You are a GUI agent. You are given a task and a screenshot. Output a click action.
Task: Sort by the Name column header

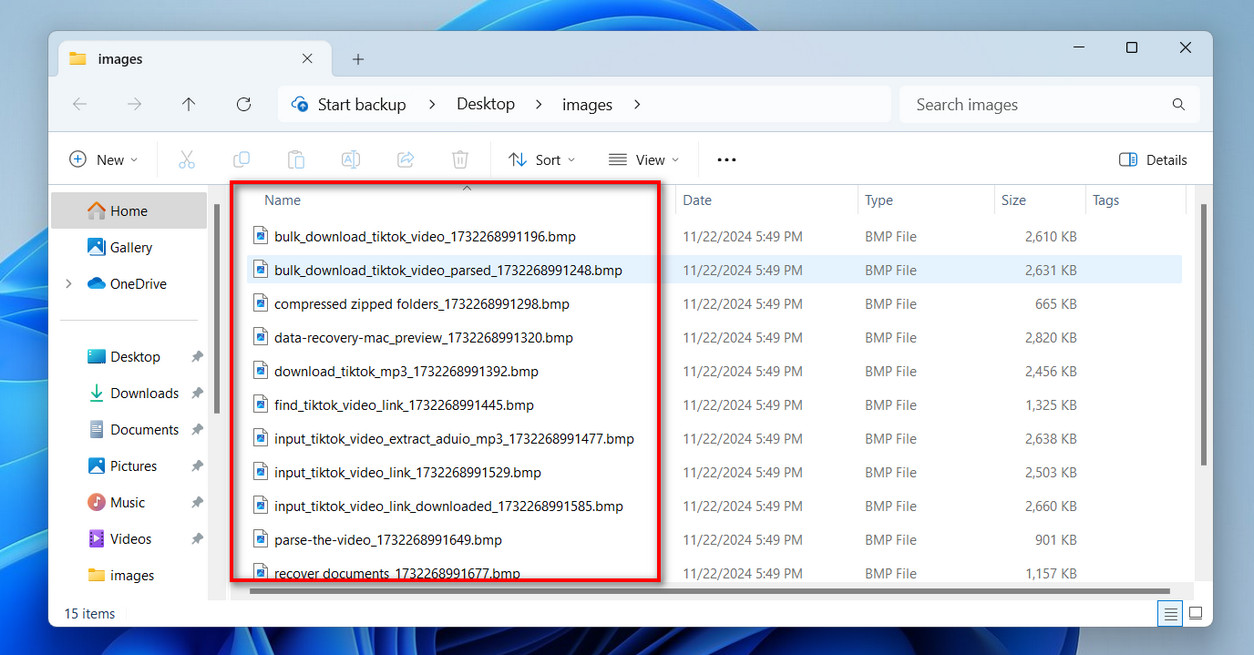point(282,200)
